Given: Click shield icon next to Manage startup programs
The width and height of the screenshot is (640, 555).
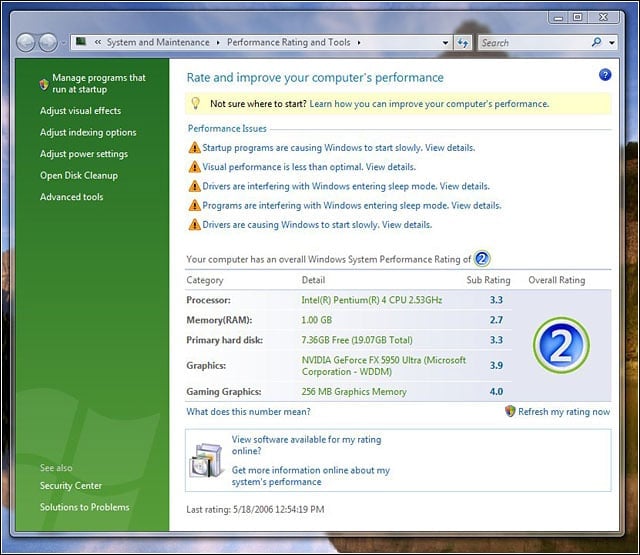Looking at the screenshot, I should tap(44, 84).
